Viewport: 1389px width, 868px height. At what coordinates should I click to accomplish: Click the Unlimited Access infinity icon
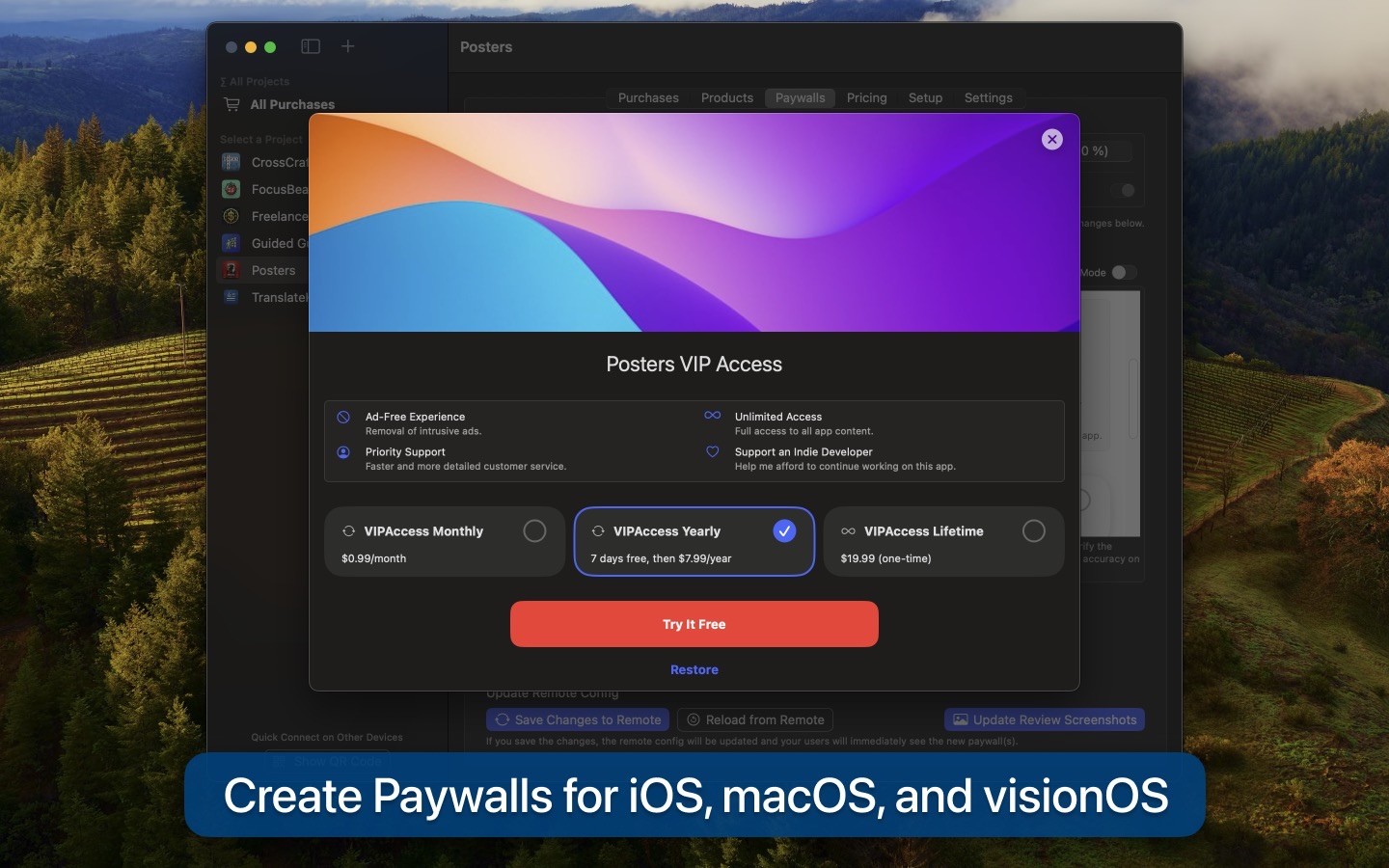[x=713, y=416]
